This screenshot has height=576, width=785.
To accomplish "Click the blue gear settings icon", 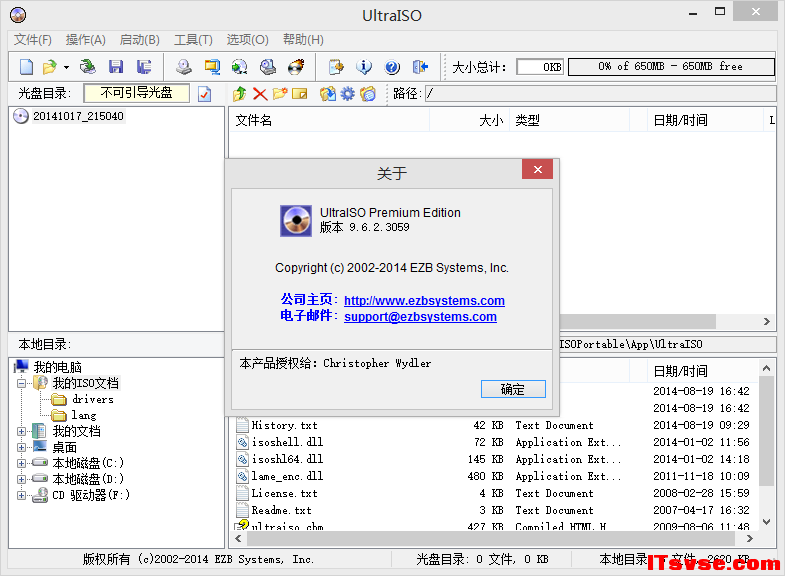I will [347, 94].
